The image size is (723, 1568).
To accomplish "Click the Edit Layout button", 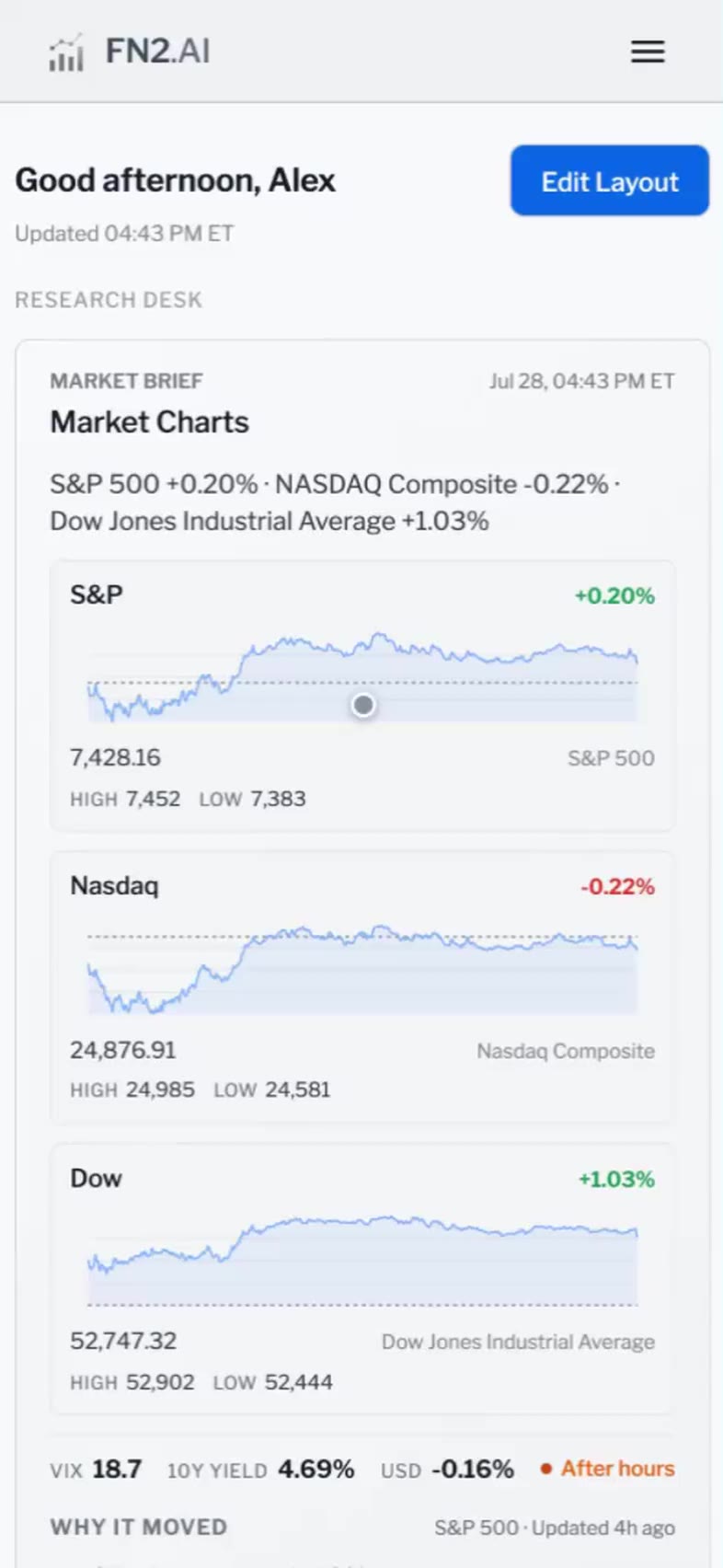I will [x=610, y=180].
